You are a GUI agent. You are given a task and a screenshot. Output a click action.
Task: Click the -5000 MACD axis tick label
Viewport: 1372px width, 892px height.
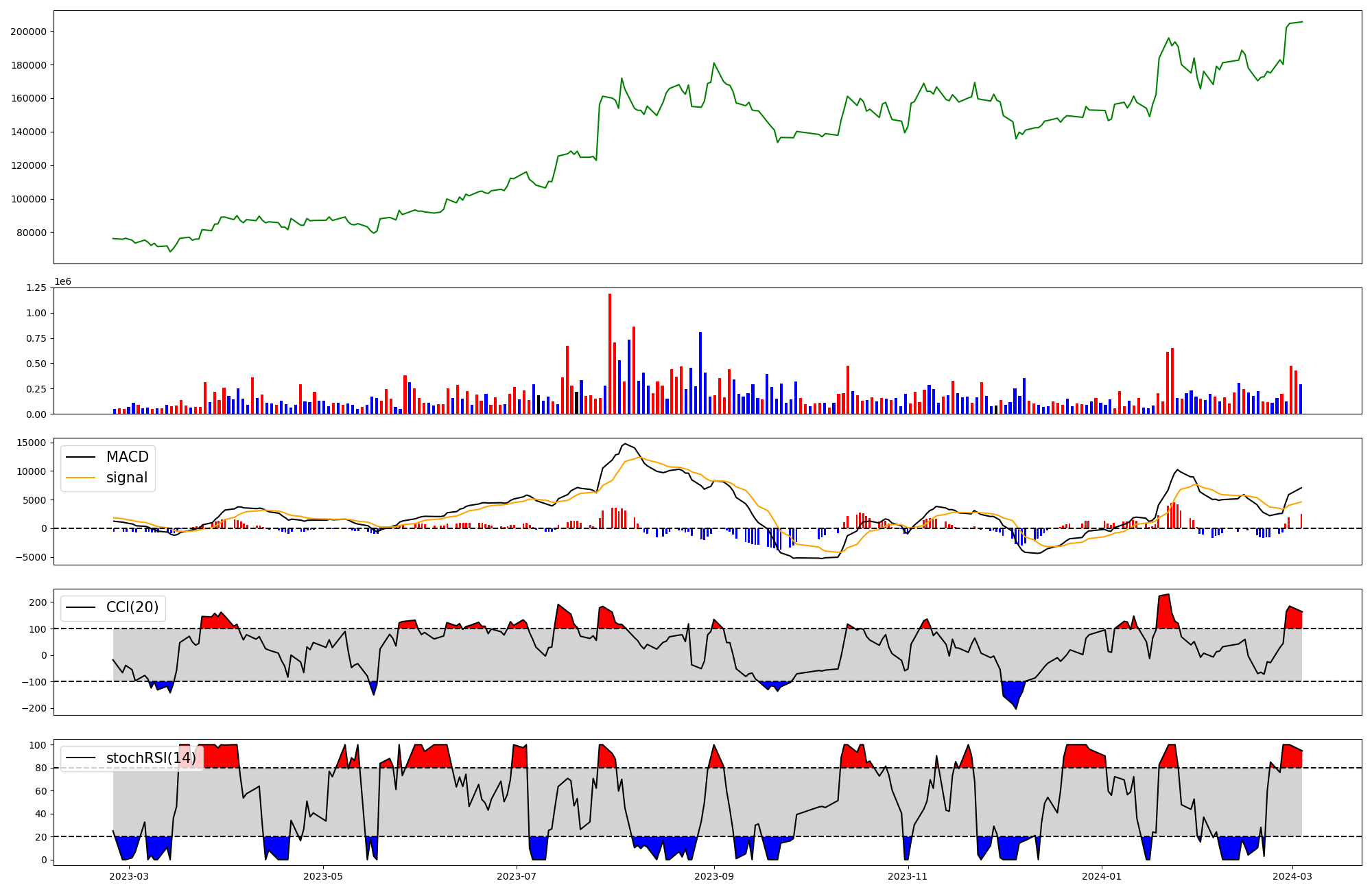click(x=31, y=557)
